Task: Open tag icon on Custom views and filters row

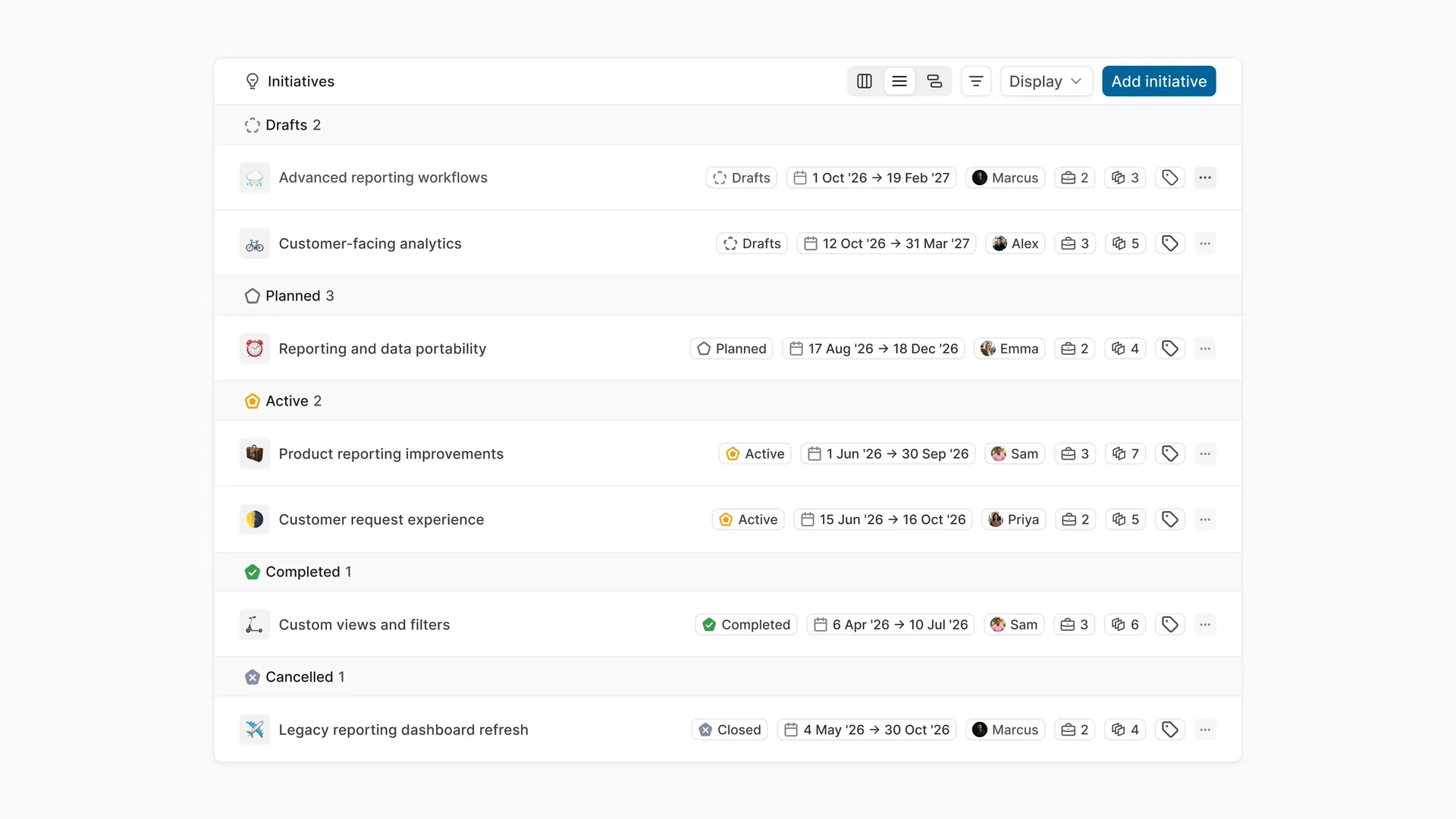Action: pos(1170,625)
